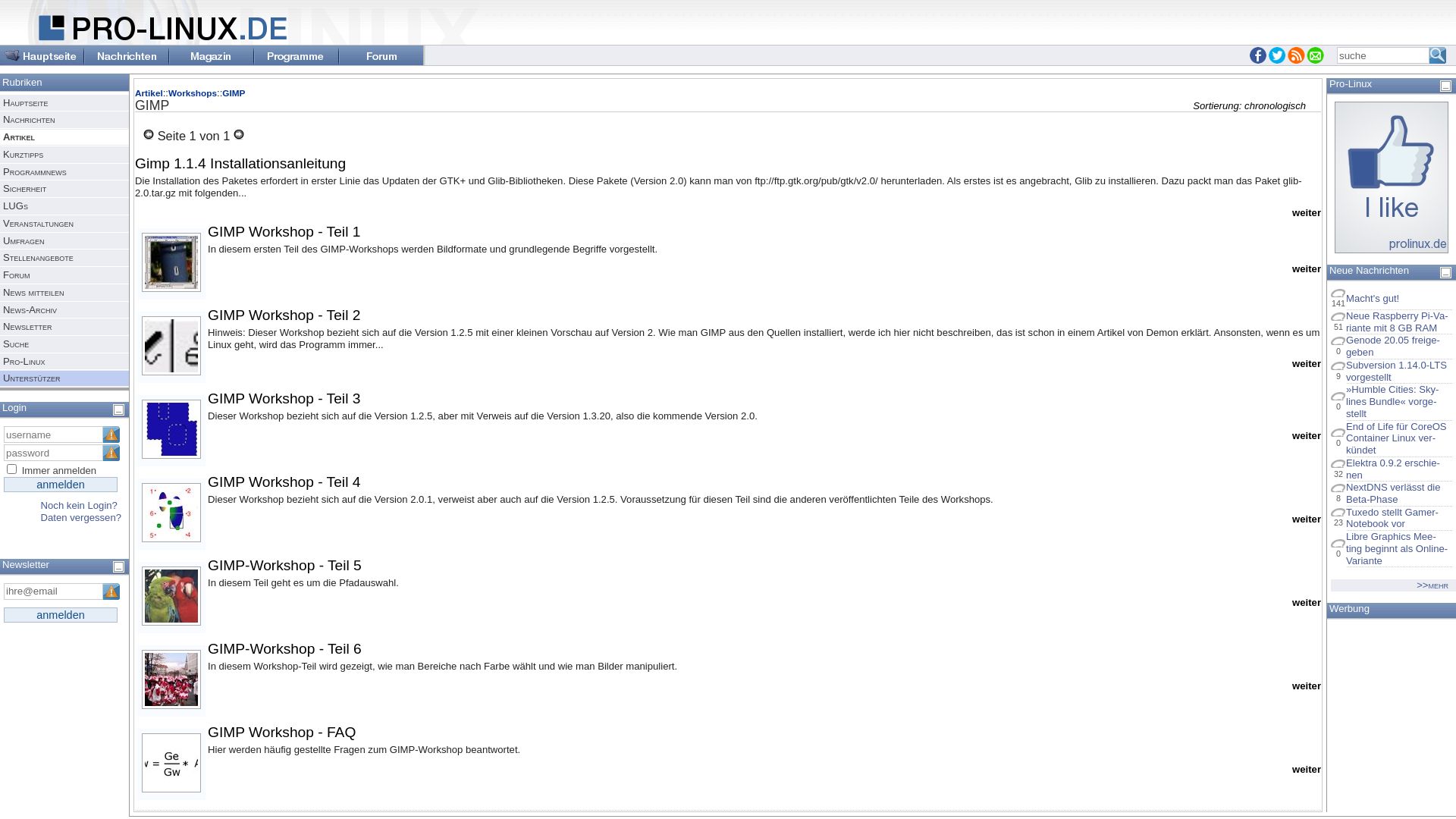Click 'weiter' for Gimp 1.1.4 Installationsanleitung
This screenshot has width=1456, height=819.
[1306, 213]
